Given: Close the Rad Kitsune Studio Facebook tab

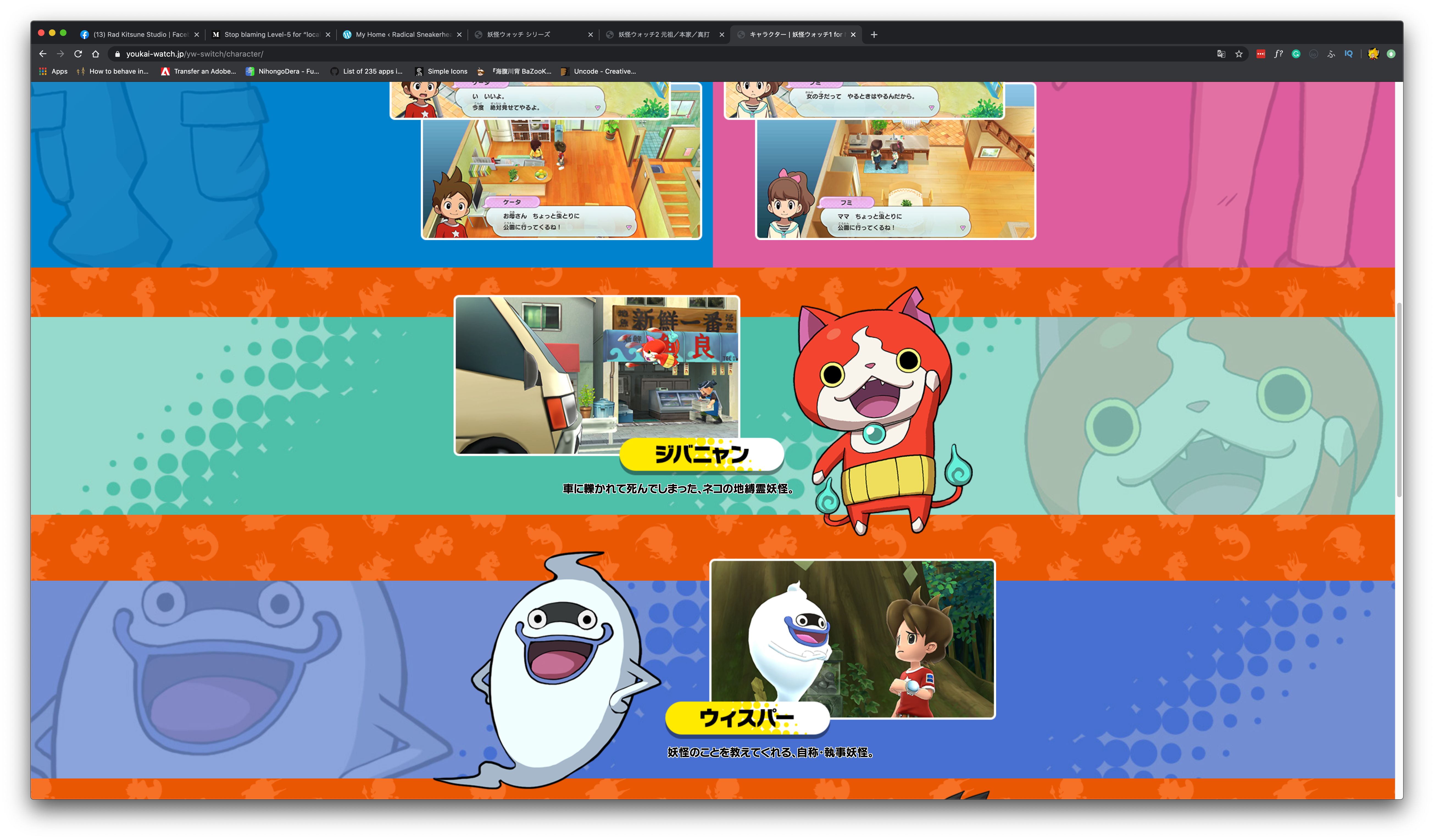Looking at the screenshot, I should [197, 35].
